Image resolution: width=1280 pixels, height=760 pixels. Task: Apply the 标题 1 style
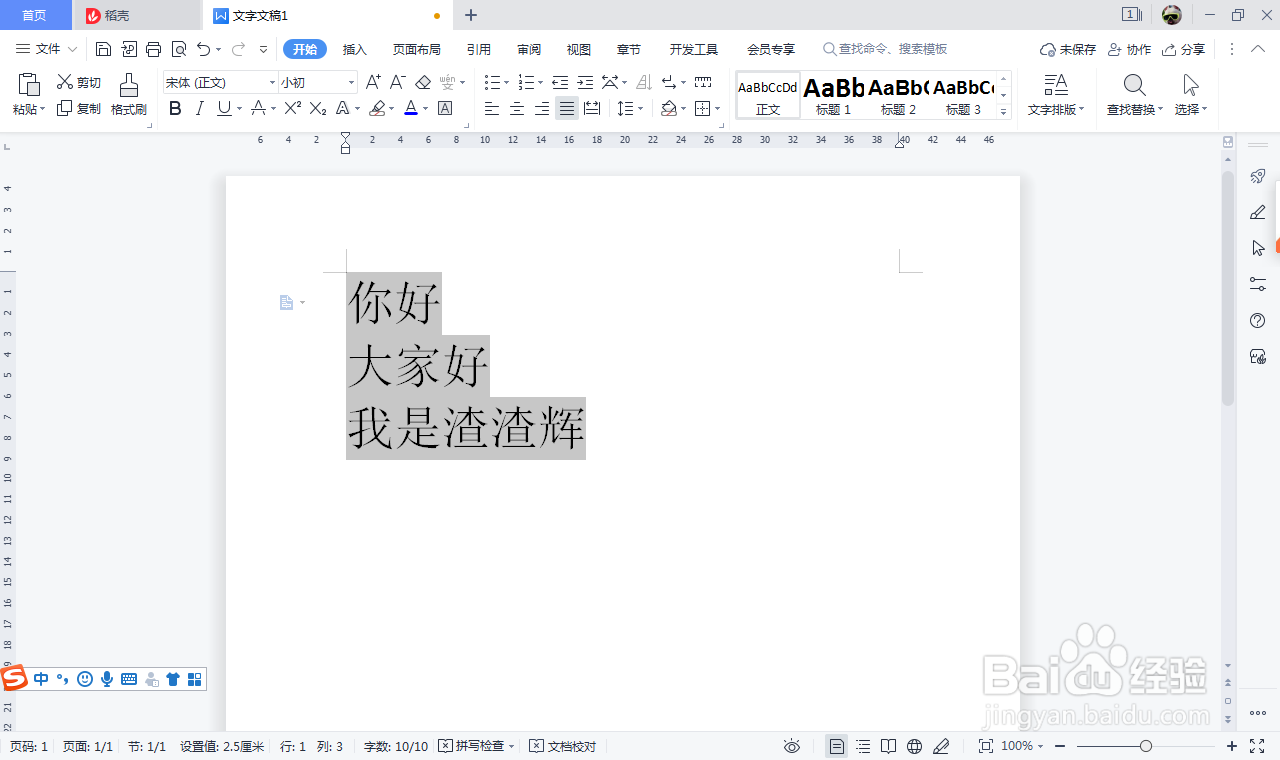pyautogui.click(x=832, y=95)
